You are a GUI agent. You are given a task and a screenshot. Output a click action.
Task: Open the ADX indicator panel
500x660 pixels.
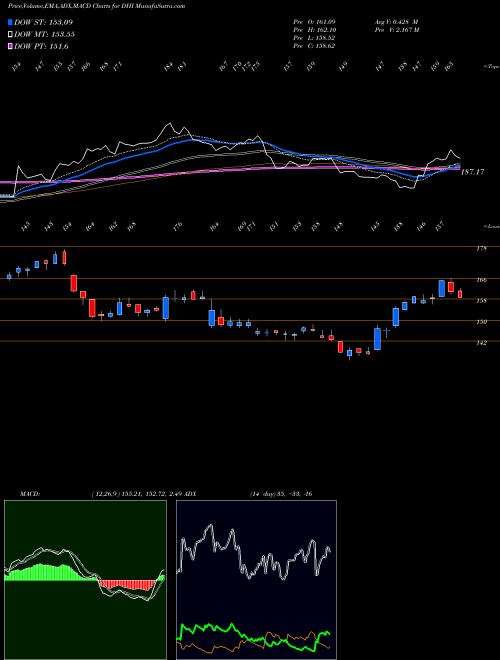click(256, 580)
